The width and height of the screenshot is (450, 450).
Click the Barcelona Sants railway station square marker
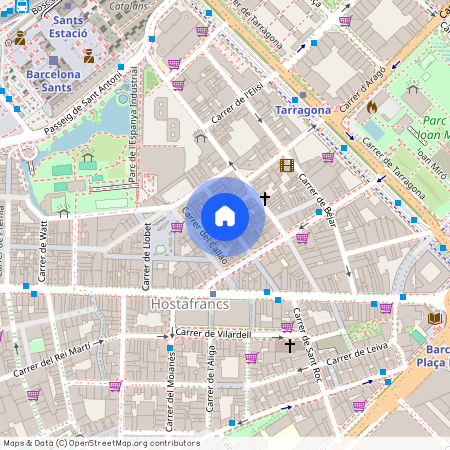tap(53, 61)
